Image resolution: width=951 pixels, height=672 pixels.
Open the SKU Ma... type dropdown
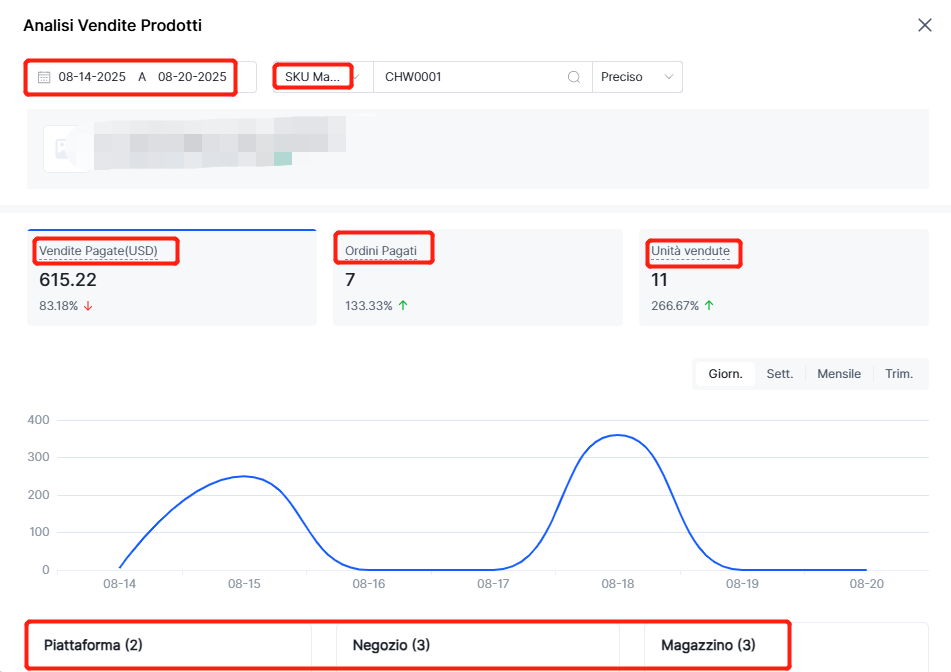click(x=322, y=77)
